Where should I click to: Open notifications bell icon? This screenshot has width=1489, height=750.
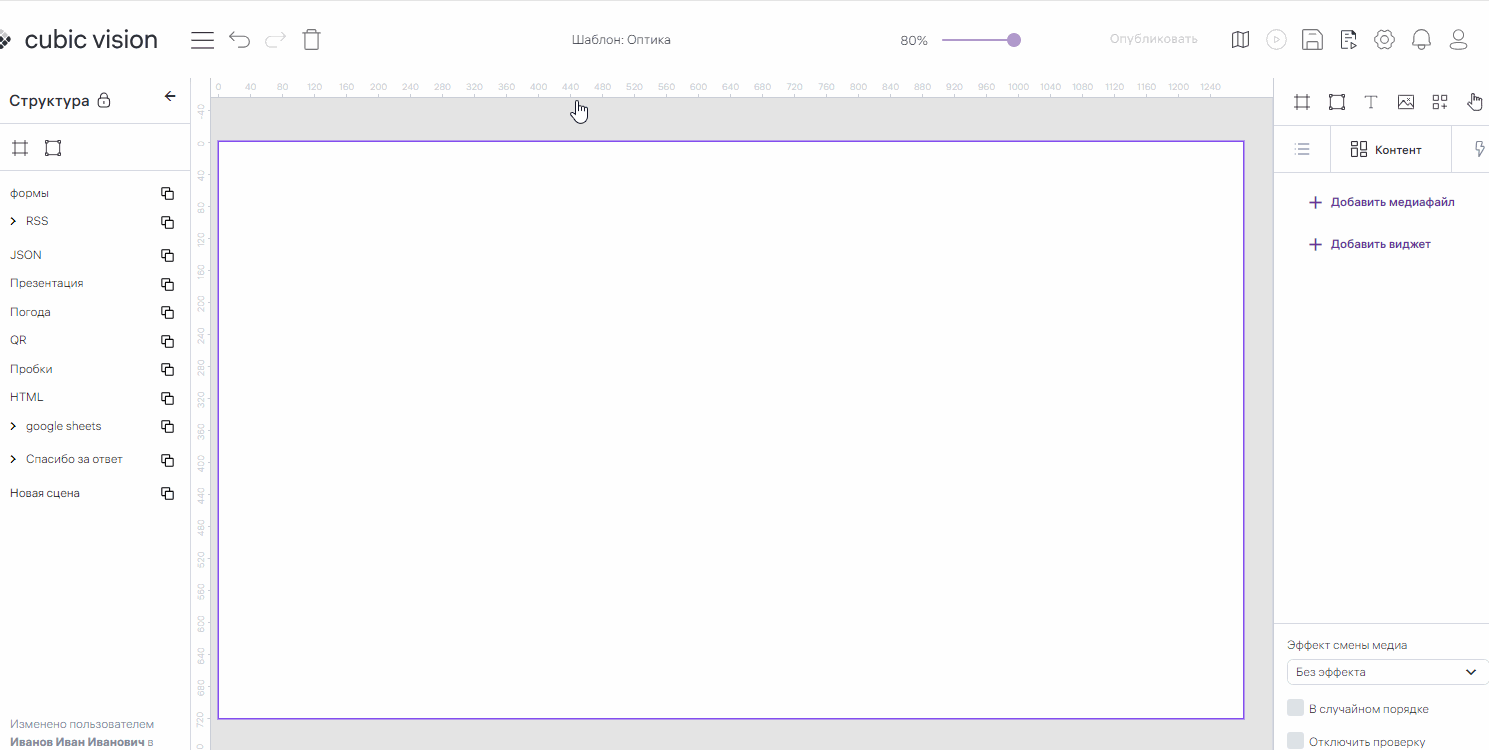[1421, 40]
